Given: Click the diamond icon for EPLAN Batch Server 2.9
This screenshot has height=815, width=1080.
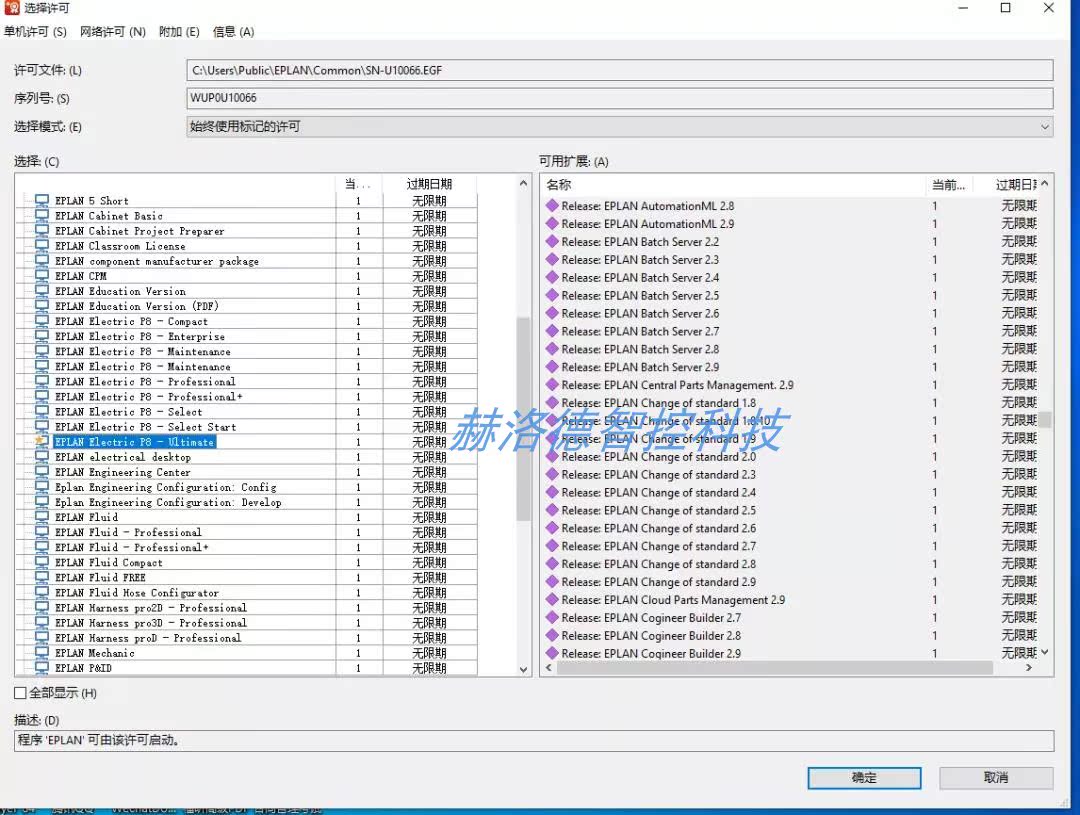Looking at the screenshot, I should click(552, 367).
